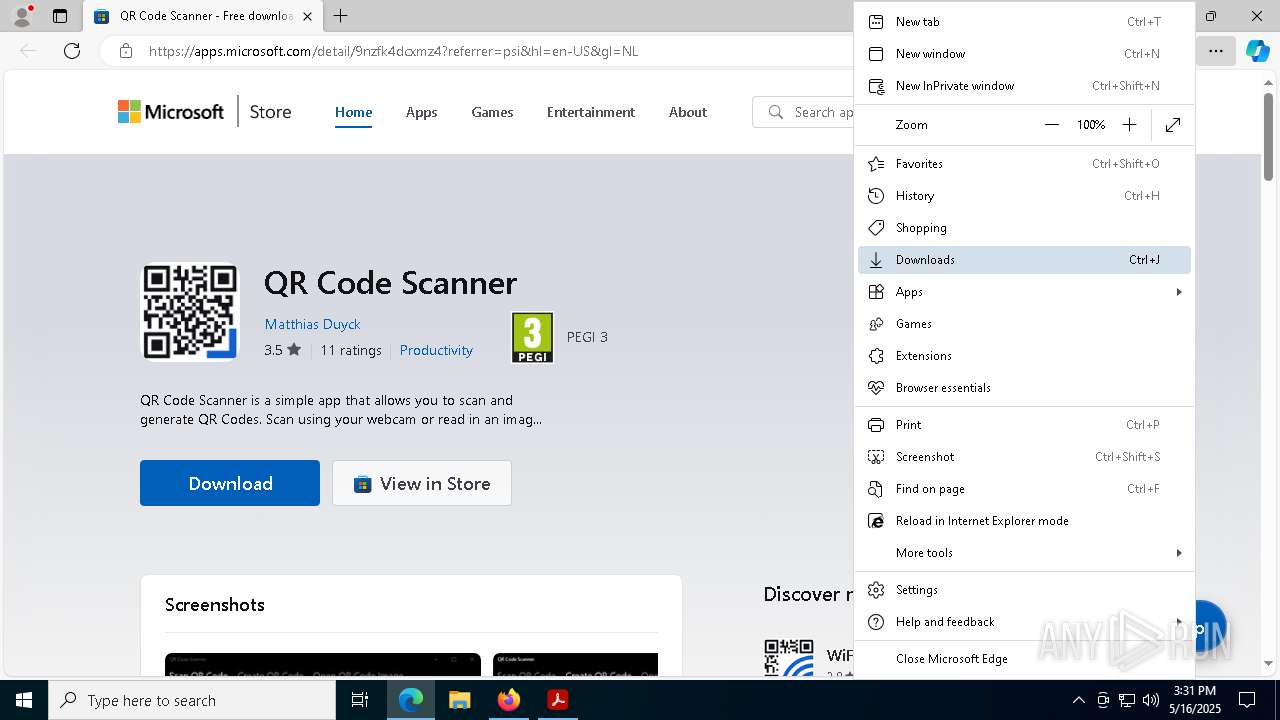Choose Print from the menu
Viewport: 1280px width, 720px height.
click(1024, 425)
